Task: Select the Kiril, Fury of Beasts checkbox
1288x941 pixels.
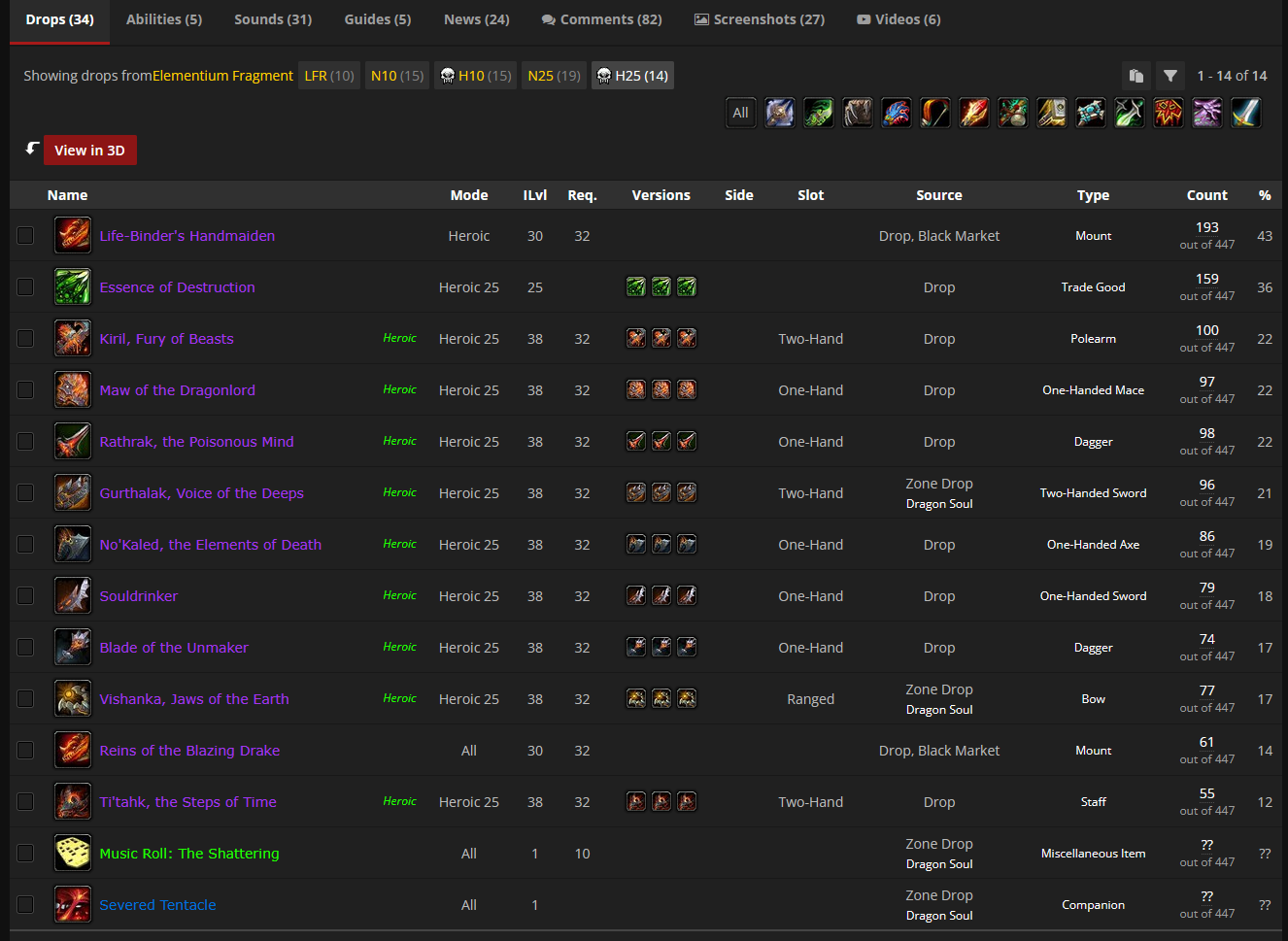Action: [25, 338]
